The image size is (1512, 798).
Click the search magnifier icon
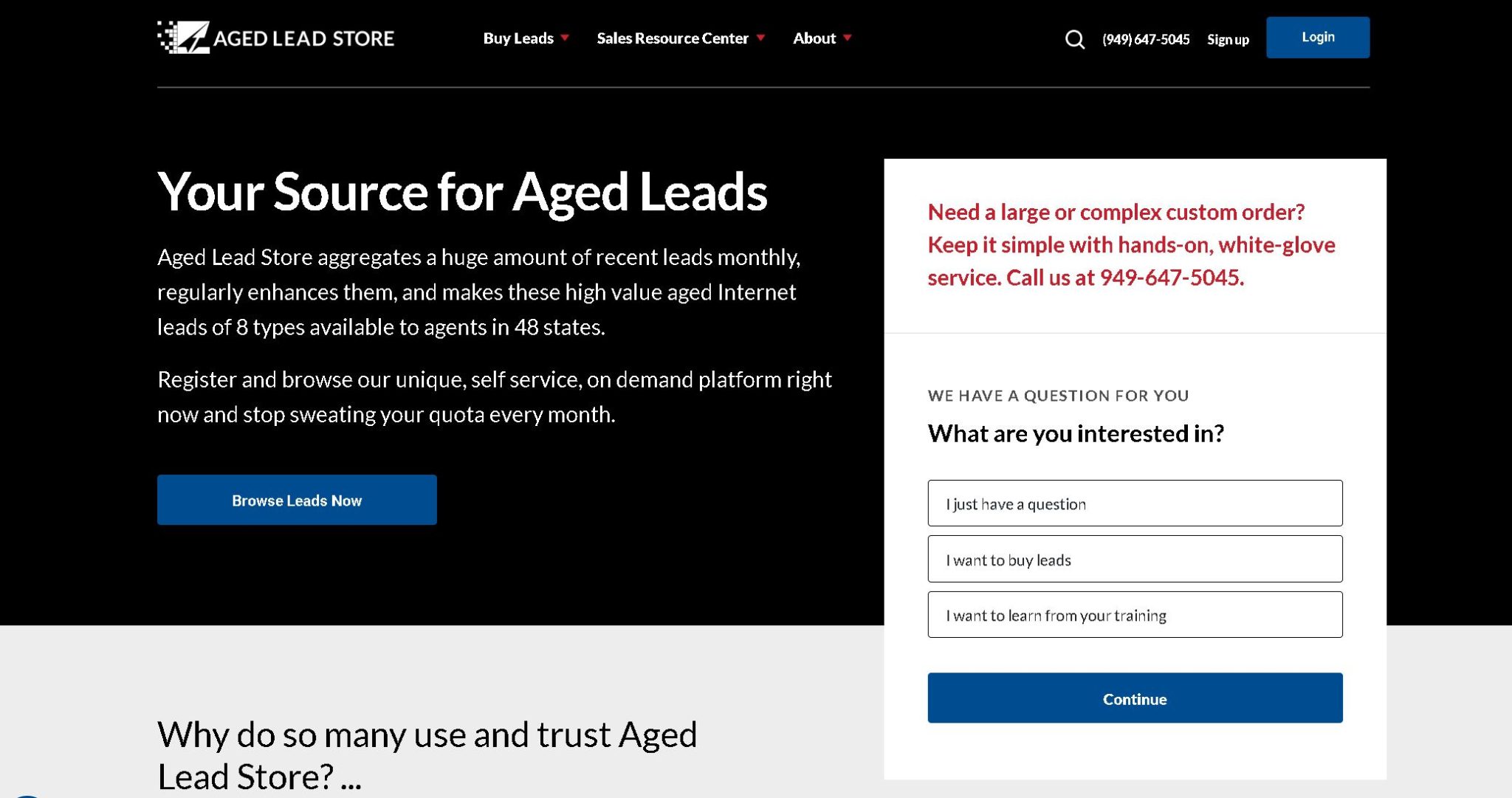[x=1074, y=39]
